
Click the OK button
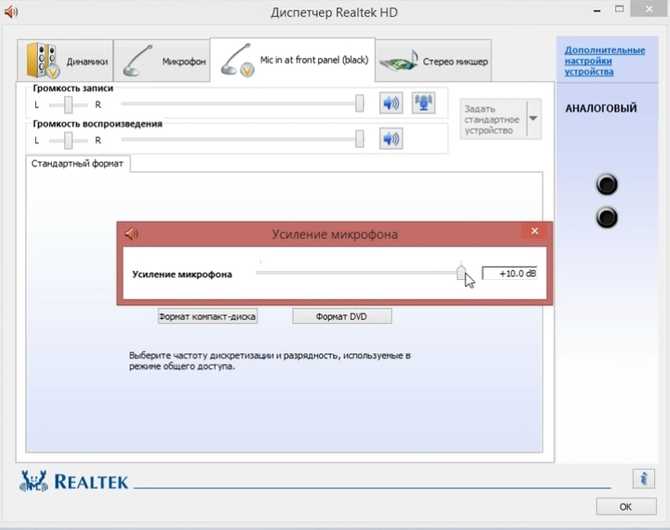coord(626,507)
